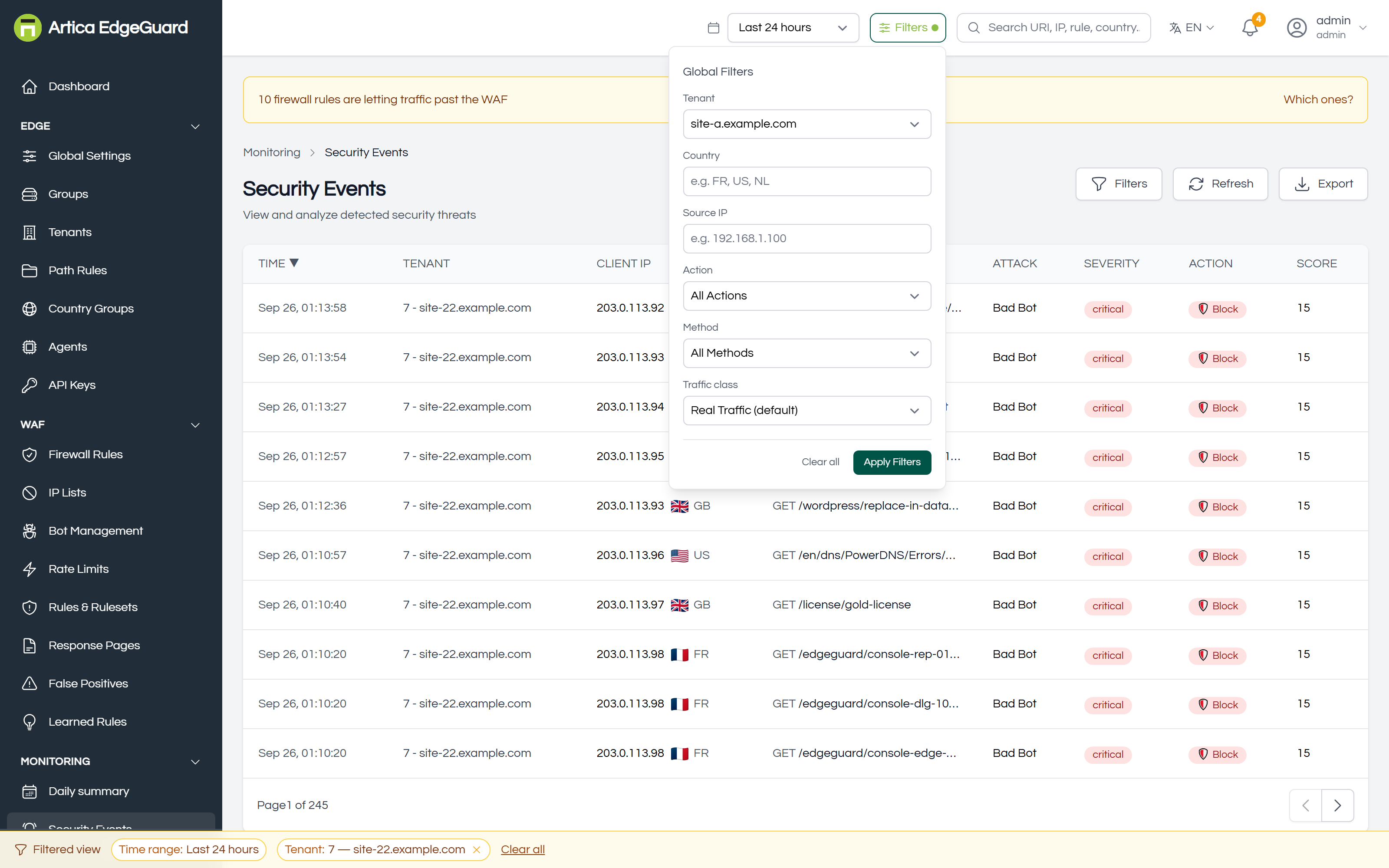
Task: Open the admin user menu
Action: click(x=1327, y=27)
